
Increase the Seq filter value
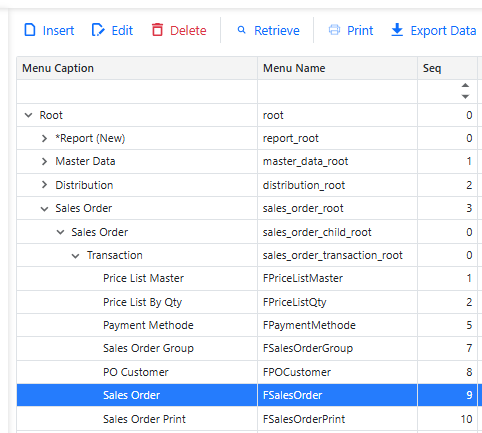tap(465, 85)
